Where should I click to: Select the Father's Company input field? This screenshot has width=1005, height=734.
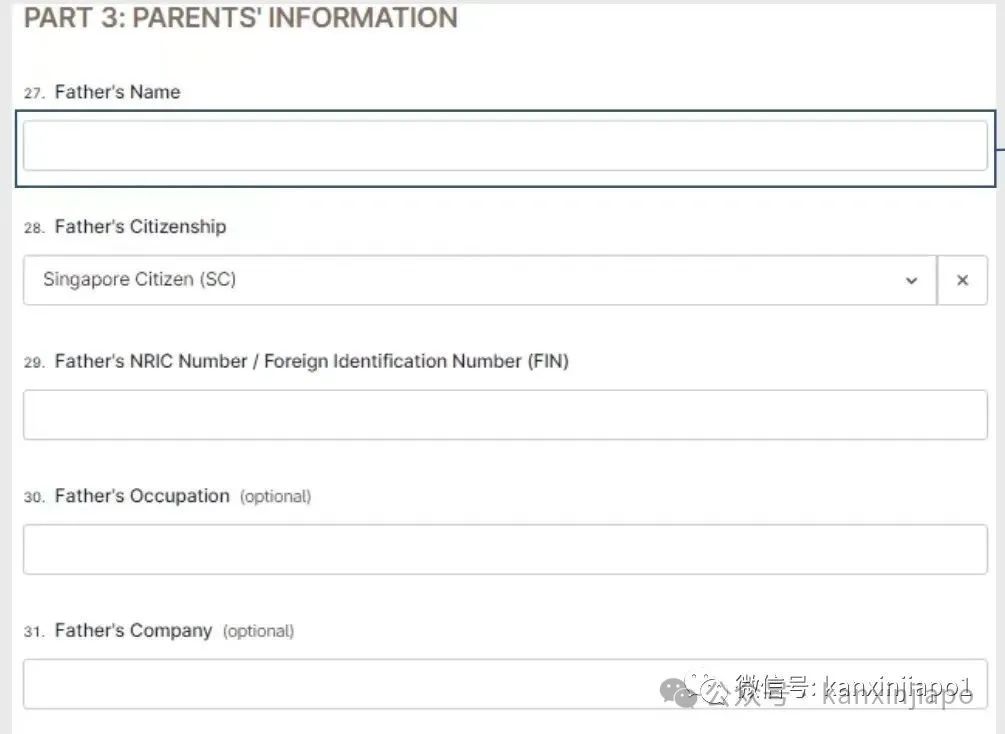[x=505, y=684]
